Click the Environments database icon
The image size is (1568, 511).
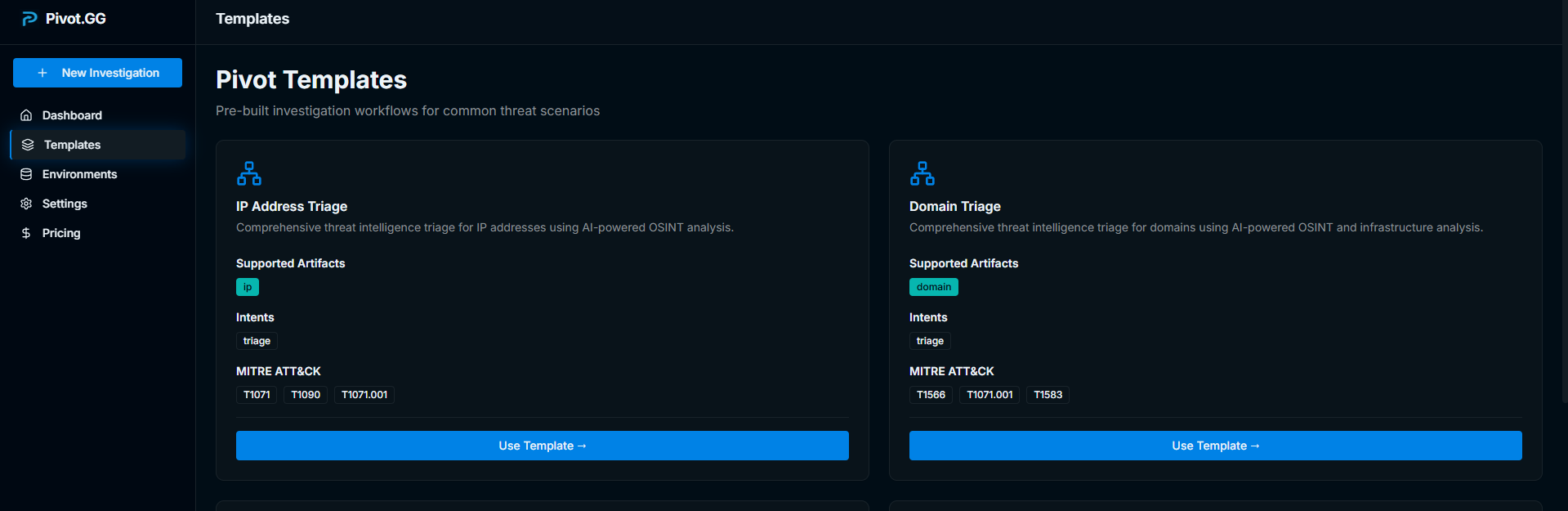[x=26, y=174]
